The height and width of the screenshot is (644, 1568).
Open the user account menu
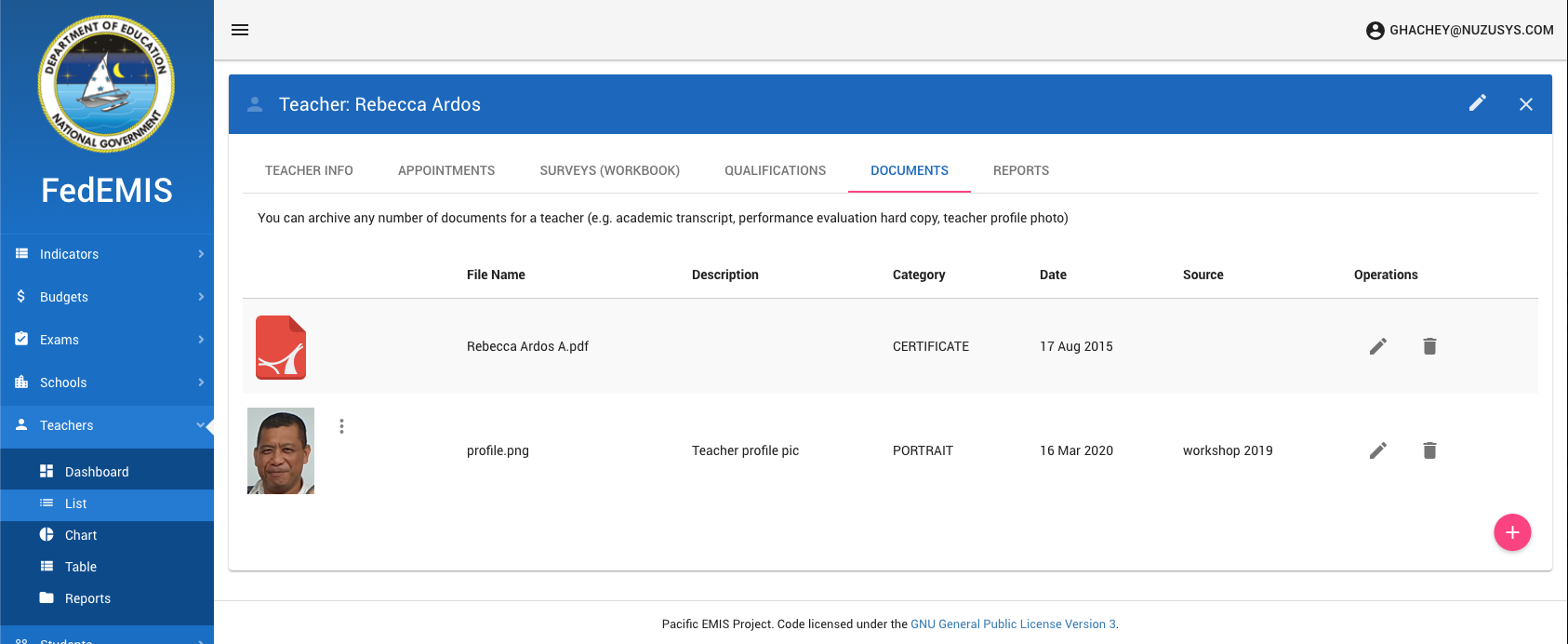tap(1459, 30)
